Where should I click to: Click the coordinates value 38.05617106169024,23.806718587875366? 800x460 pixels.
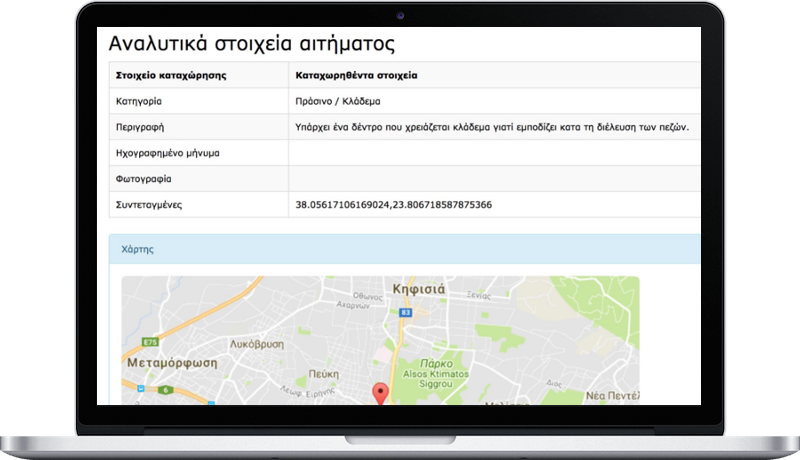click(x=394, y=205)
